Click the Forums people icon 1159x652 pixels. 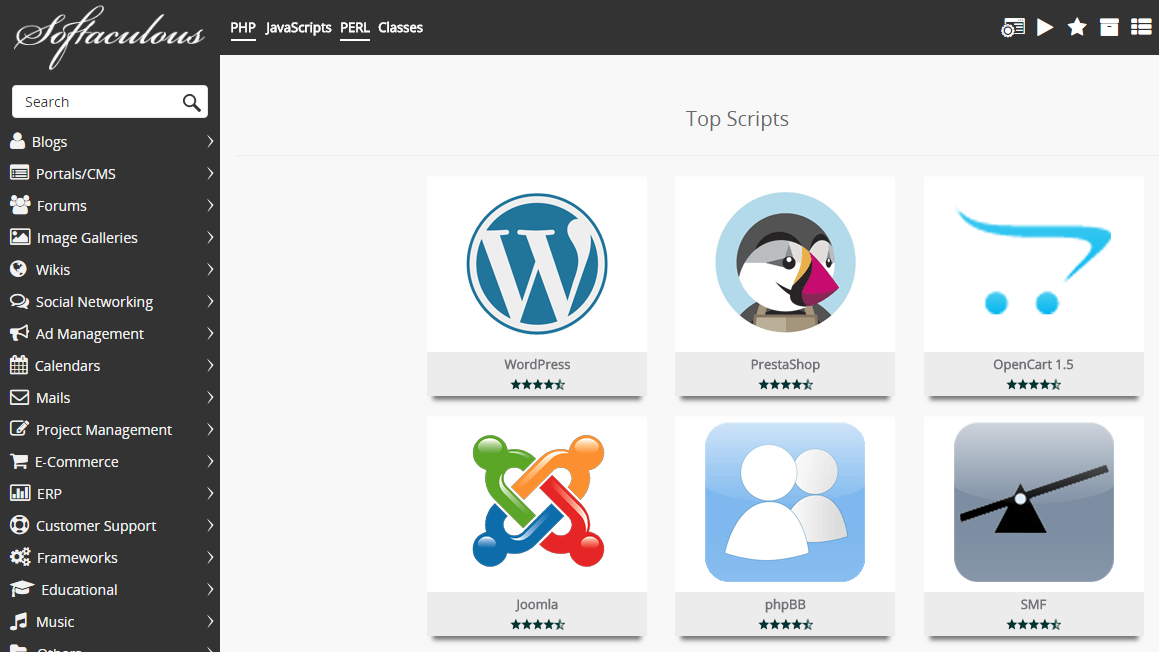tap(20, 205)
